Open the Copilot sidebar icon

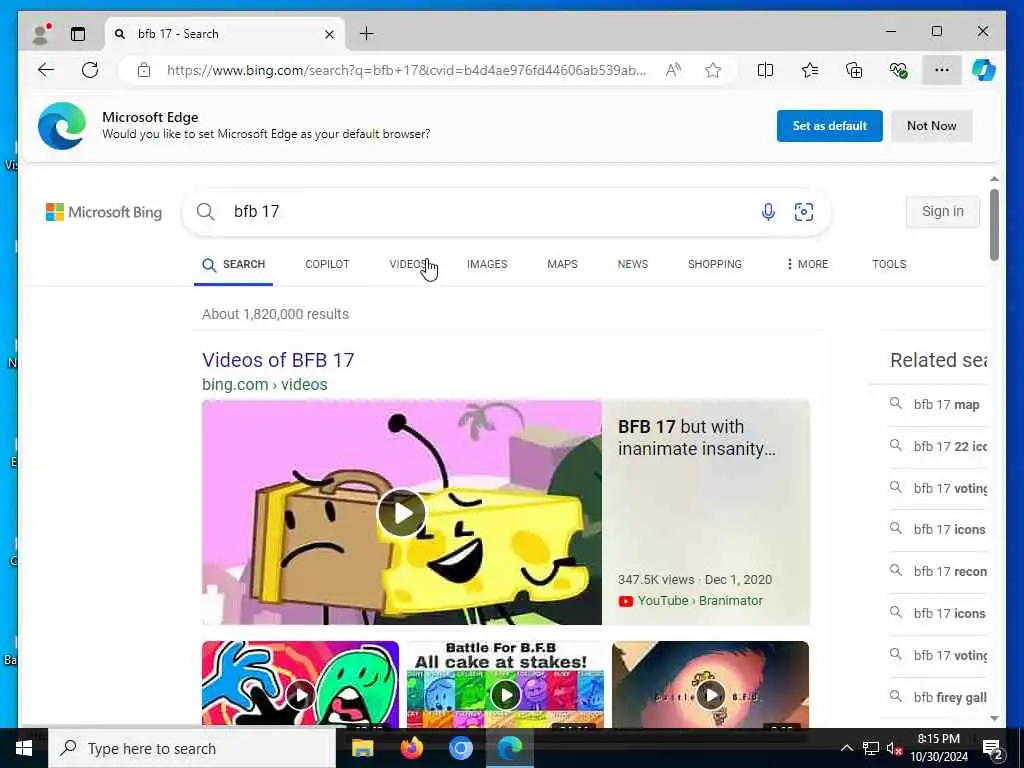[x=984, y=70]
